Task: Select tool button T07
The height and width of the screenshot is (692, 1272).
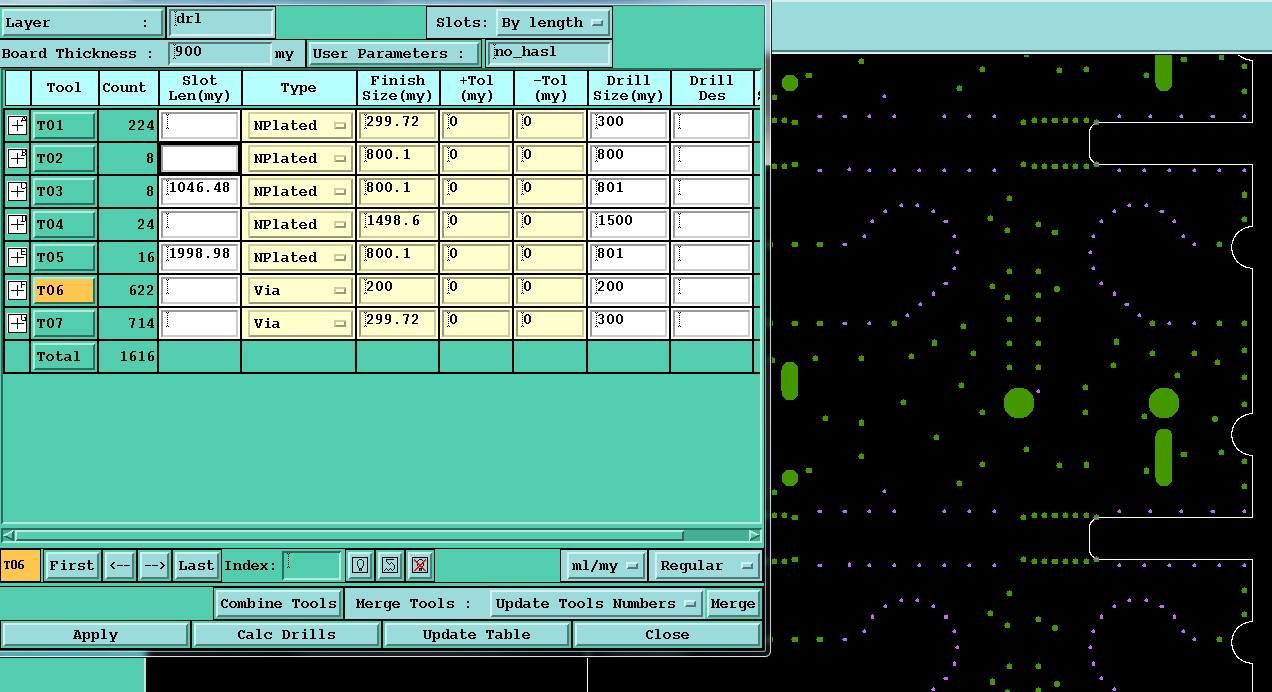Action: click(x=64, y=323)
